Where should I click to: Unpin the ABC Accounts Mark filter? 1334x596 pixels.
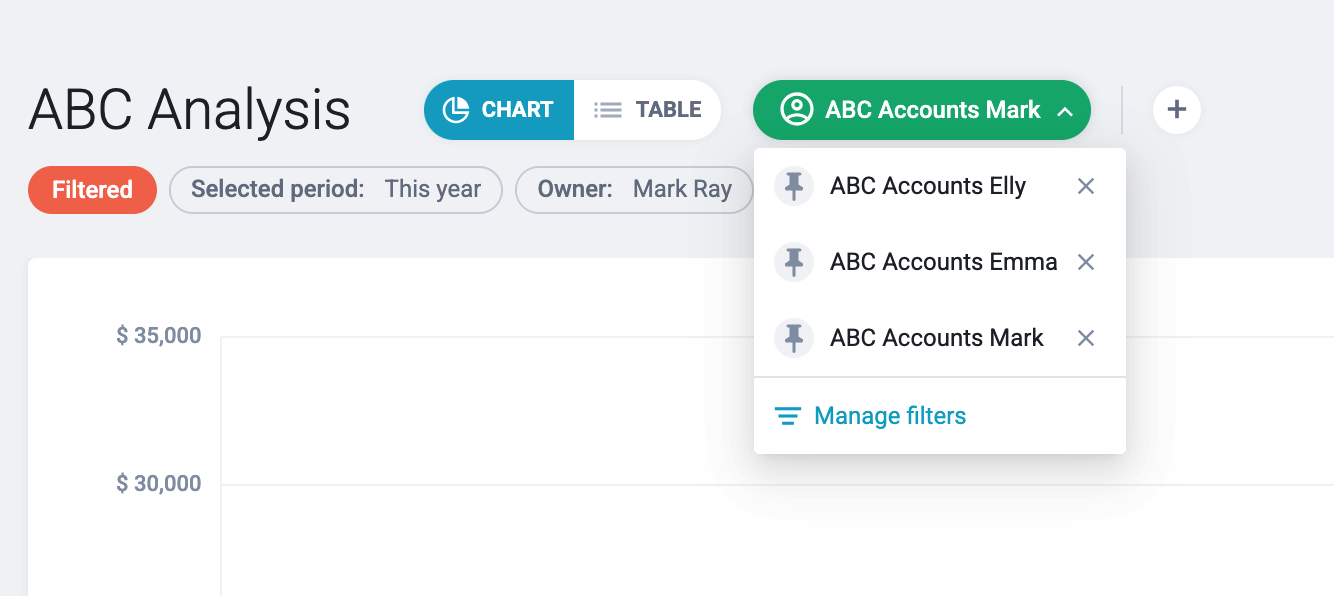click(794, 338)
